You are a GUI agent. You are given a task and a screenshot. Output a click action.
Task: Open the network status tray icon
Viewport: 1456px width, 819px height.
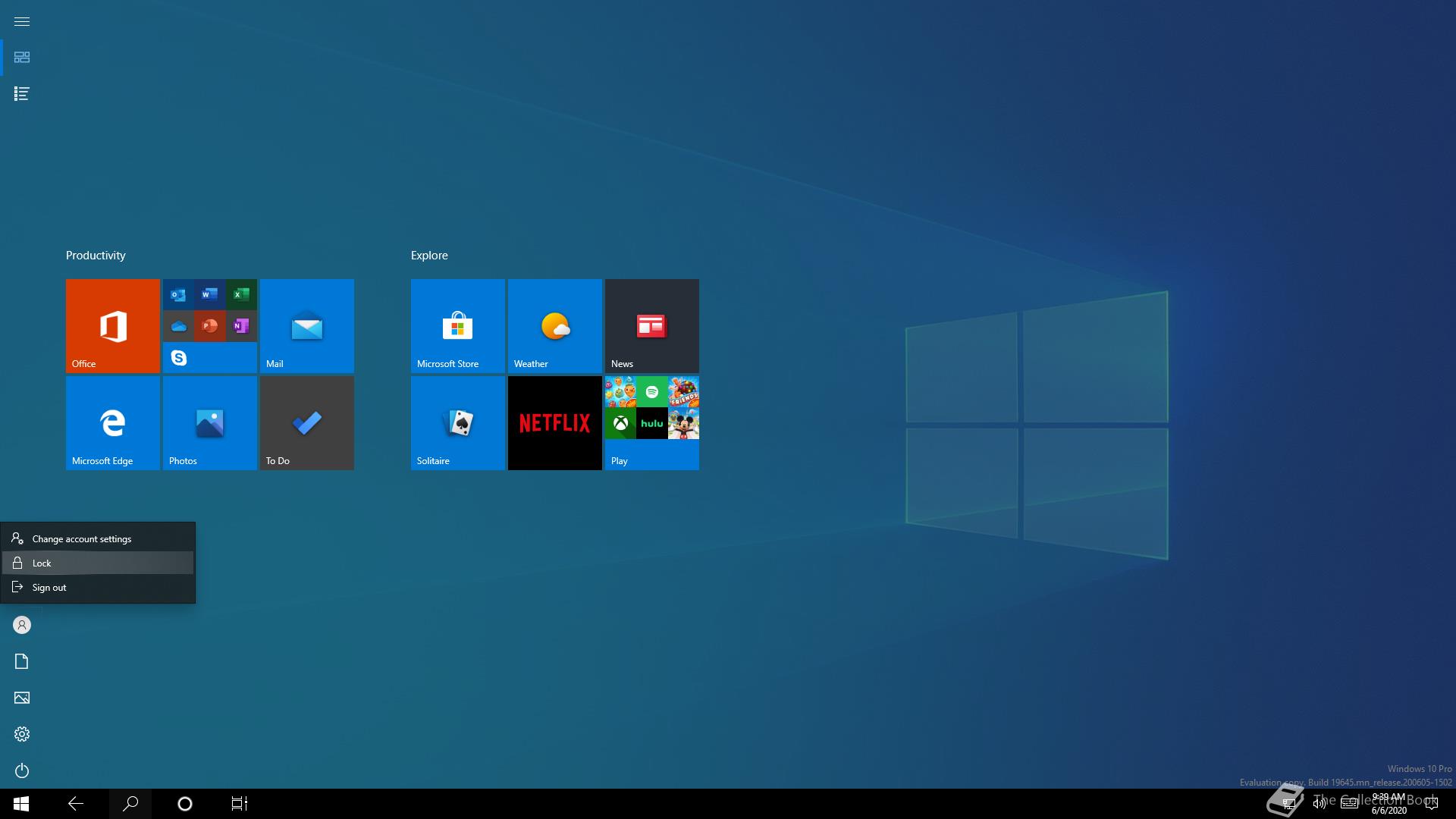point(1288,804)
